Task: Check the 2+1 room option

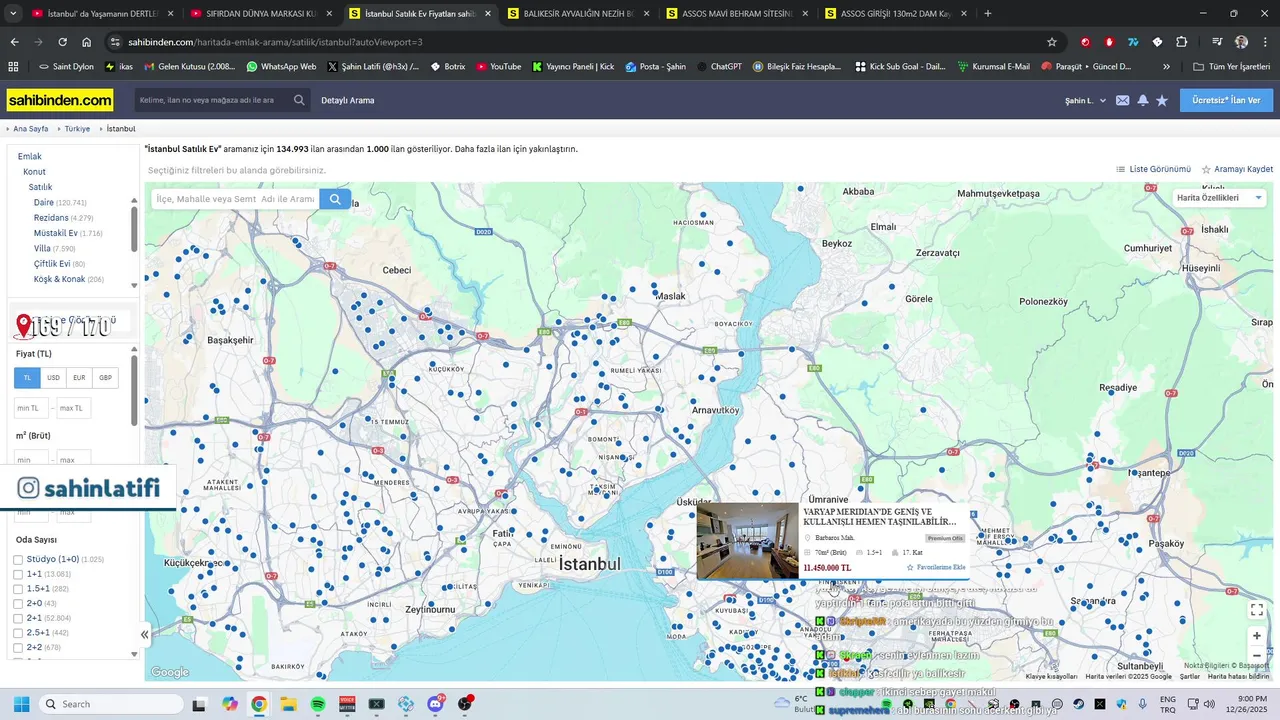Action: point(18,618)
